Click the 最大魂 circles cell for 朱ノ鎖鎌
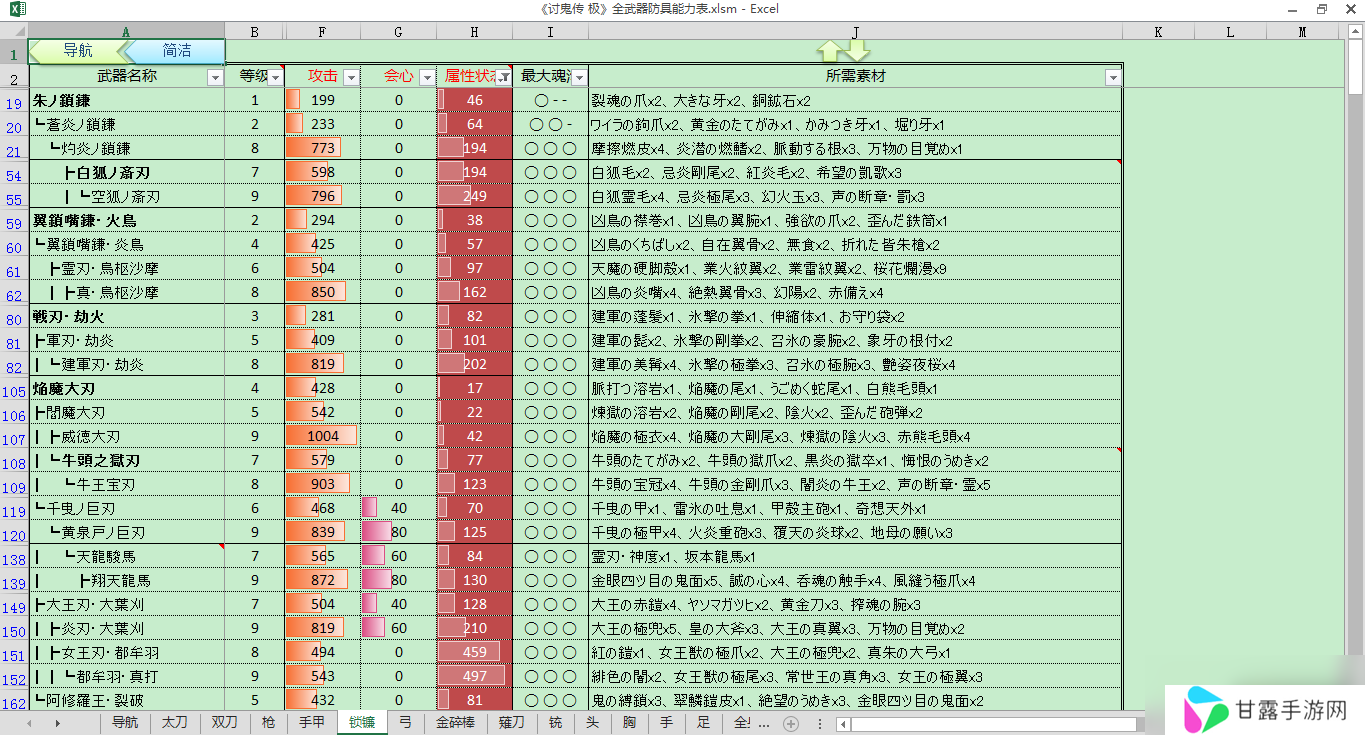Screen dimensions: 1365x735 pos(550,100)
